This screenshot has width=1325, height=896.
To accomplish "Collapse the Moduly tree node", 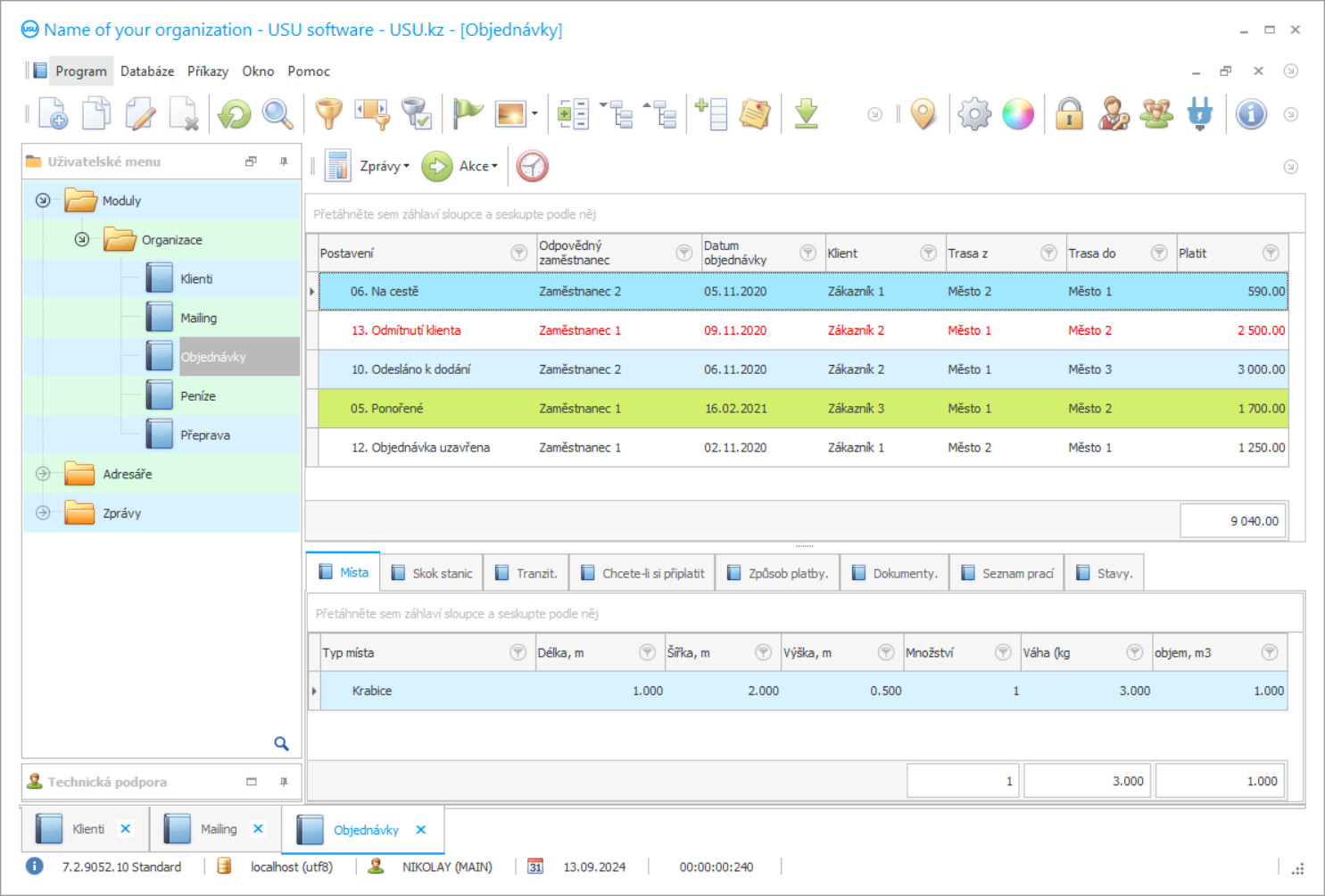I will pos(43,201).
